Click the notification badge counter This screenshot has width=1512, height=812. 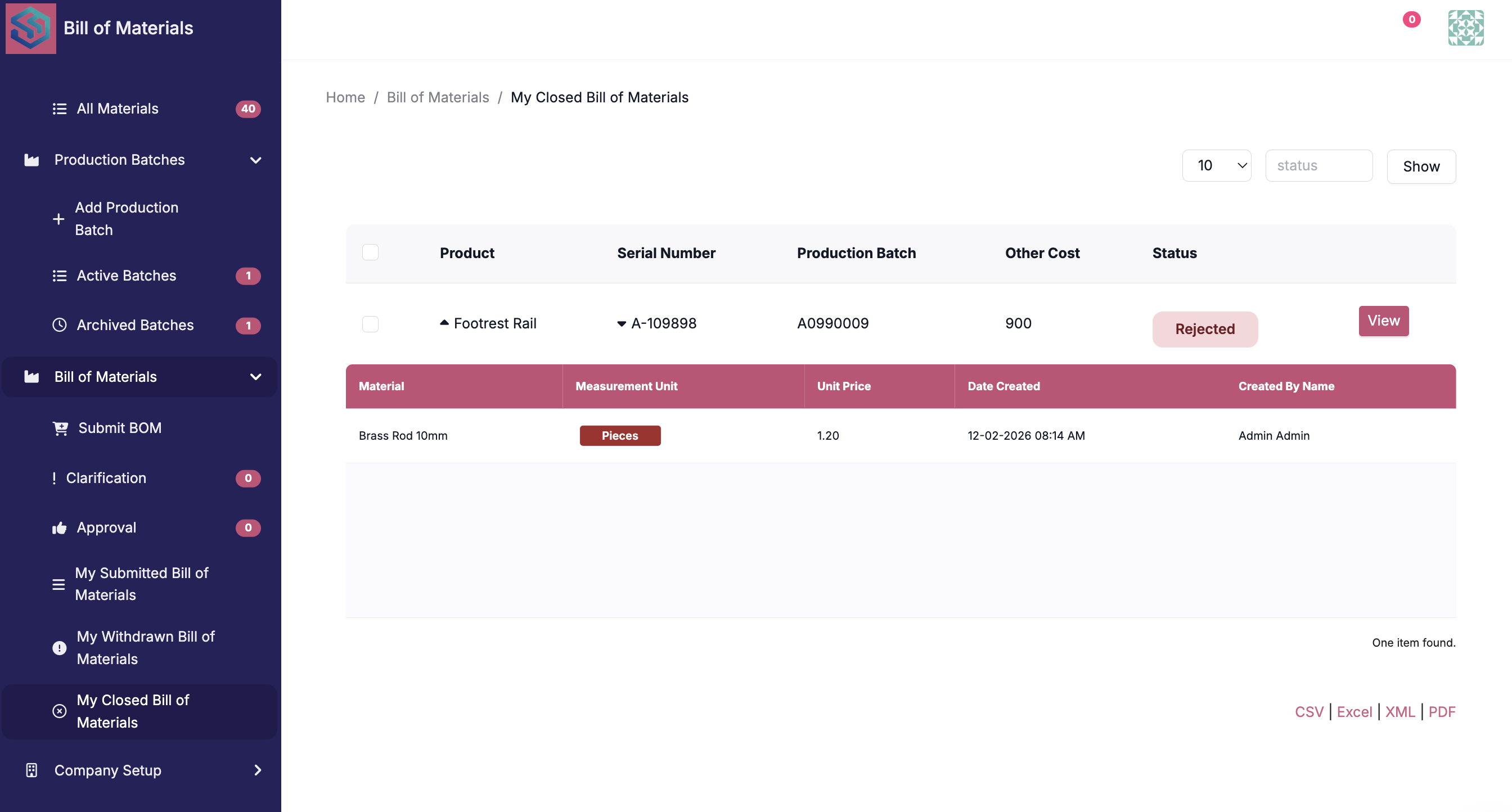pyautogui.click(x=1411, y=19)
